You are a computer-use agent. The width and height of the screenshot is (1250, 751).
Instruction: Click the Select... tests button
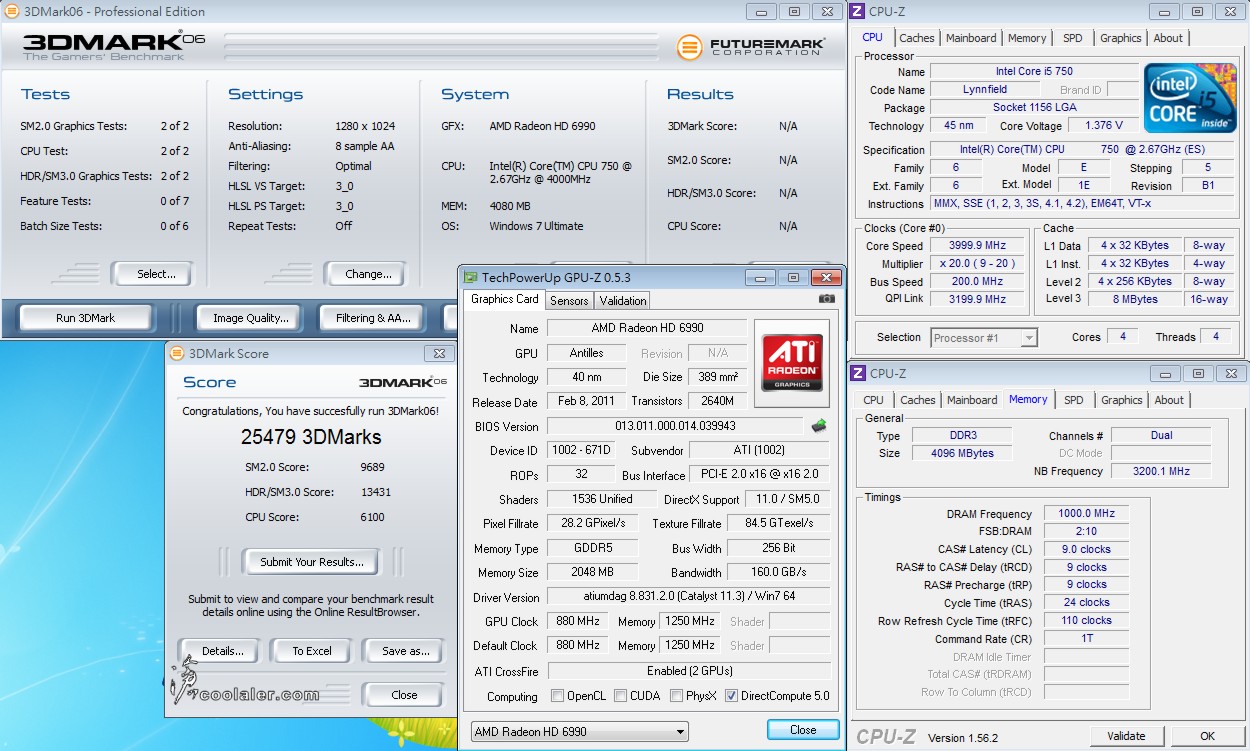156,274
